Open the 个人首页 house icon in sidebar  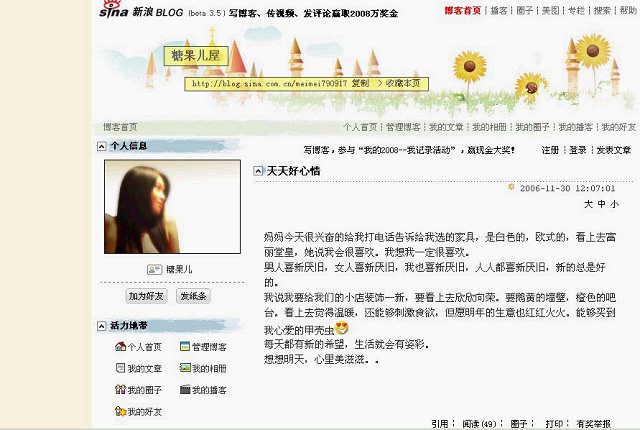point(120,346)
